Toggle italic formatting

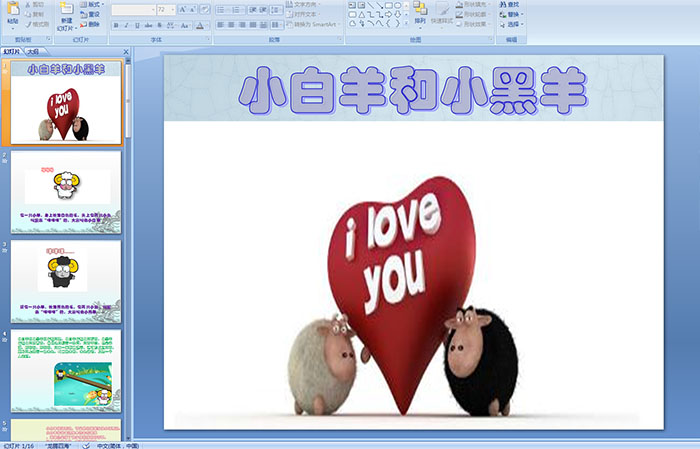[126, 25]
